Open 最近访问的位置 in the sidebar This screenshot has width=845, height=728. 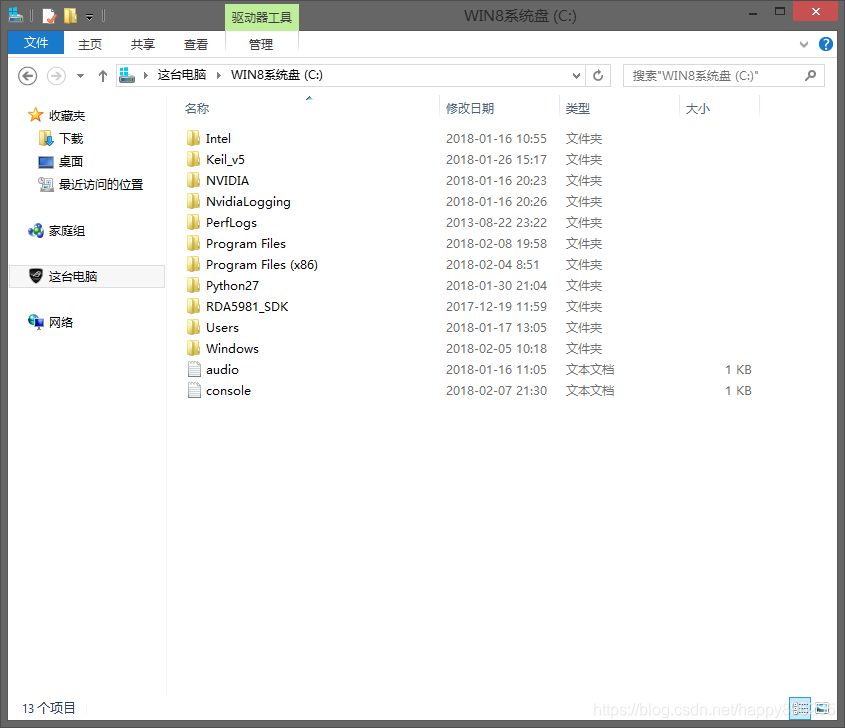[x=101, y=184]
